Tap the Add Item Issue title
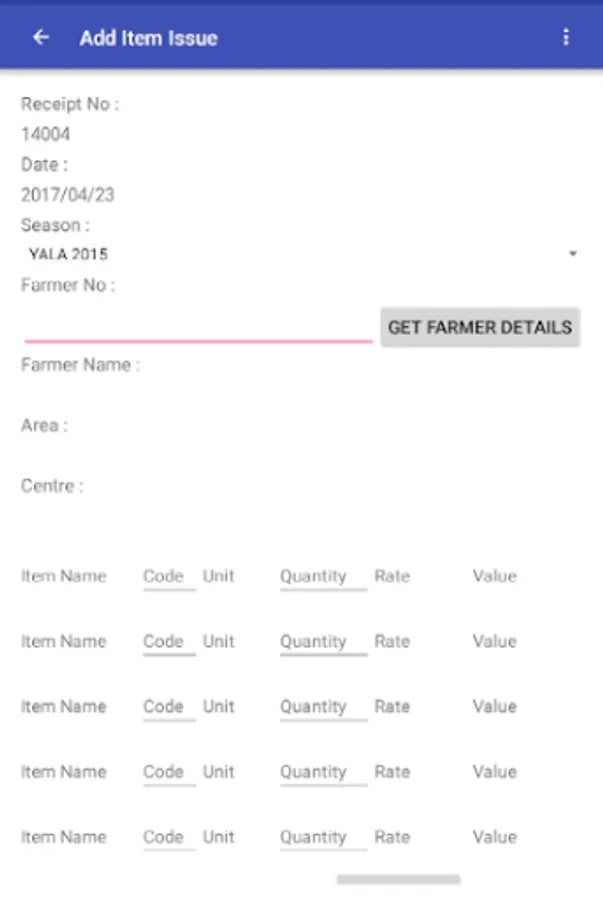The height and width of the screenshot is (900, 603). (x=148, y=38)
